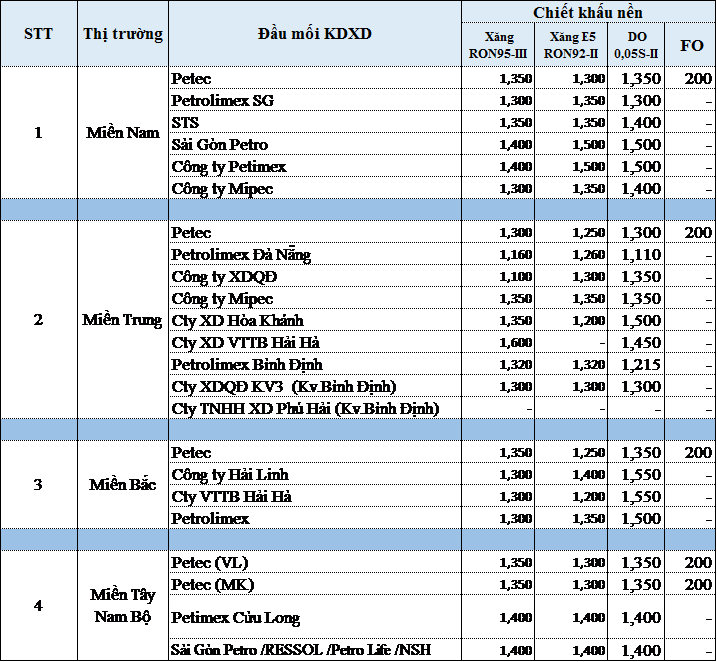Select Cty XDQĐ KV3 (Kv.Bình Định) cell
This screenshot has height=662, width=717.
click(x=315, y=386)
